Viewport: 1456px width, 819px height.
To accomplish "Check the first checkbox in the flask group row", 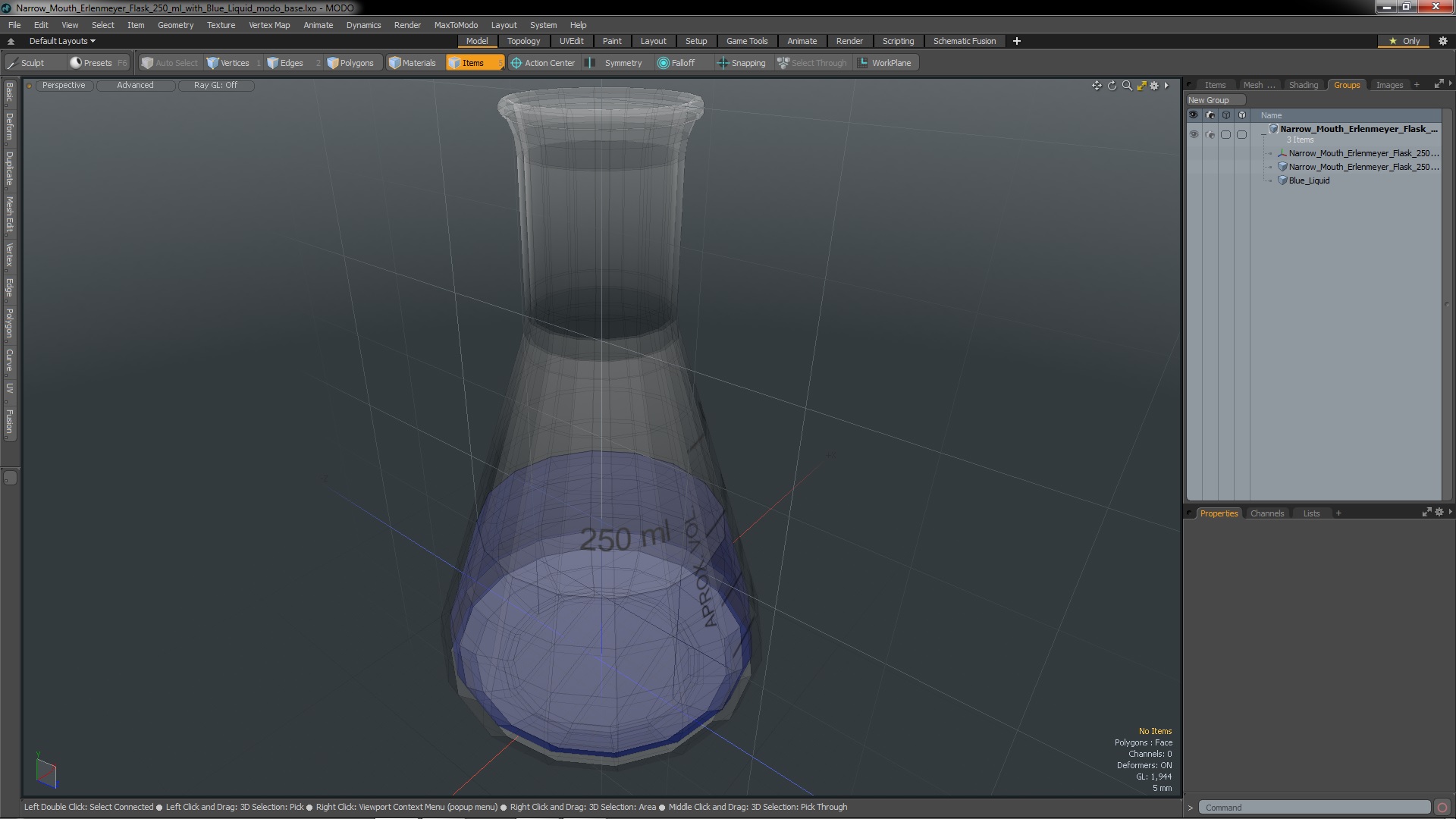I will (1225, 135).
